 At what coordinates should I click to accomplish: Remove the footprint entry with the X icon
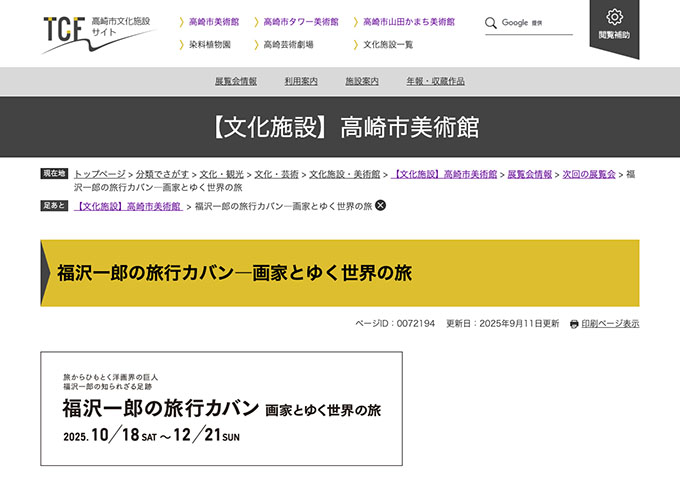[x=380, y=206]
